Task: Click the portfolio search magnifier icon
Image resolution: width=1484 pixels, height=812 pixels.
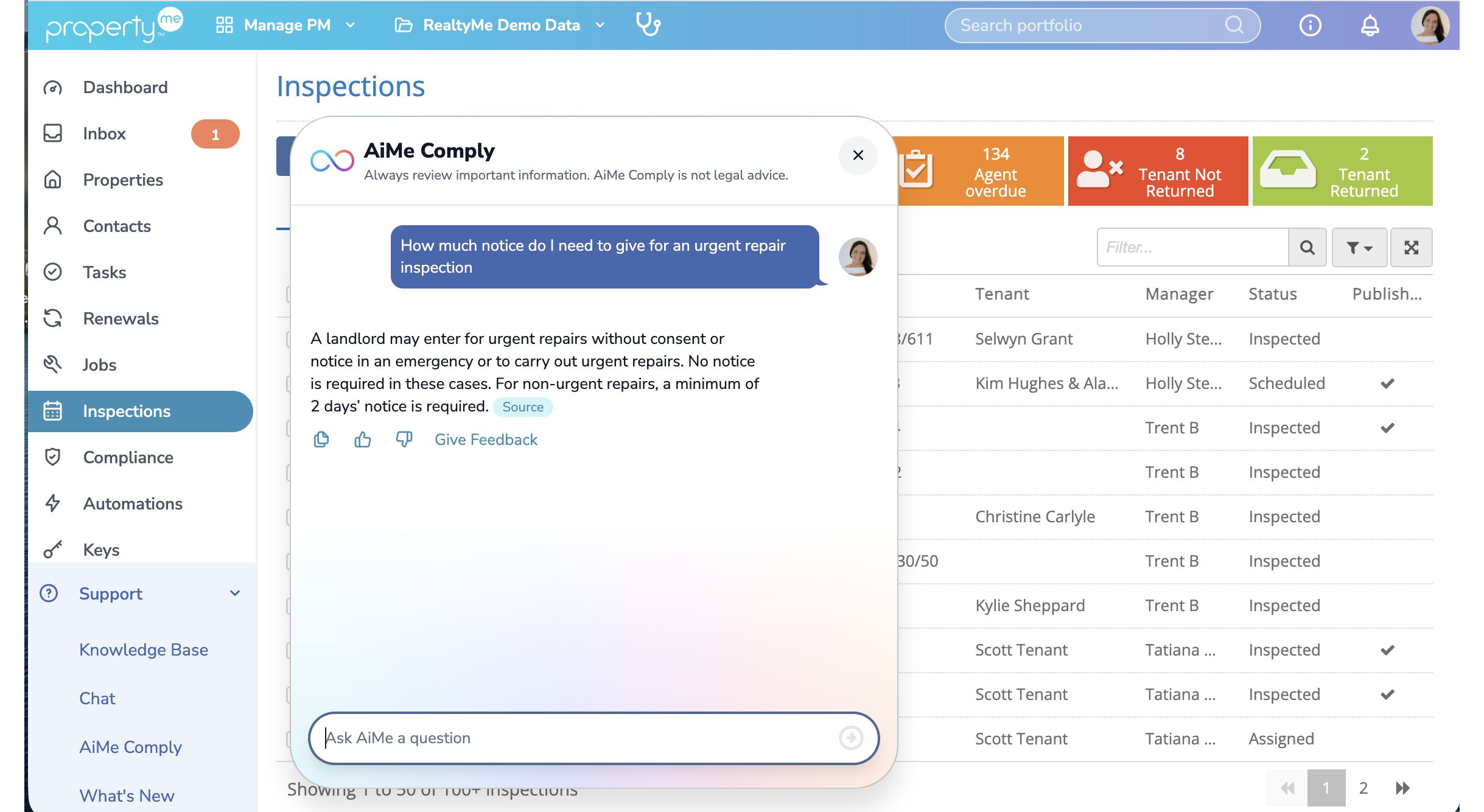Action: [1235, 25]
